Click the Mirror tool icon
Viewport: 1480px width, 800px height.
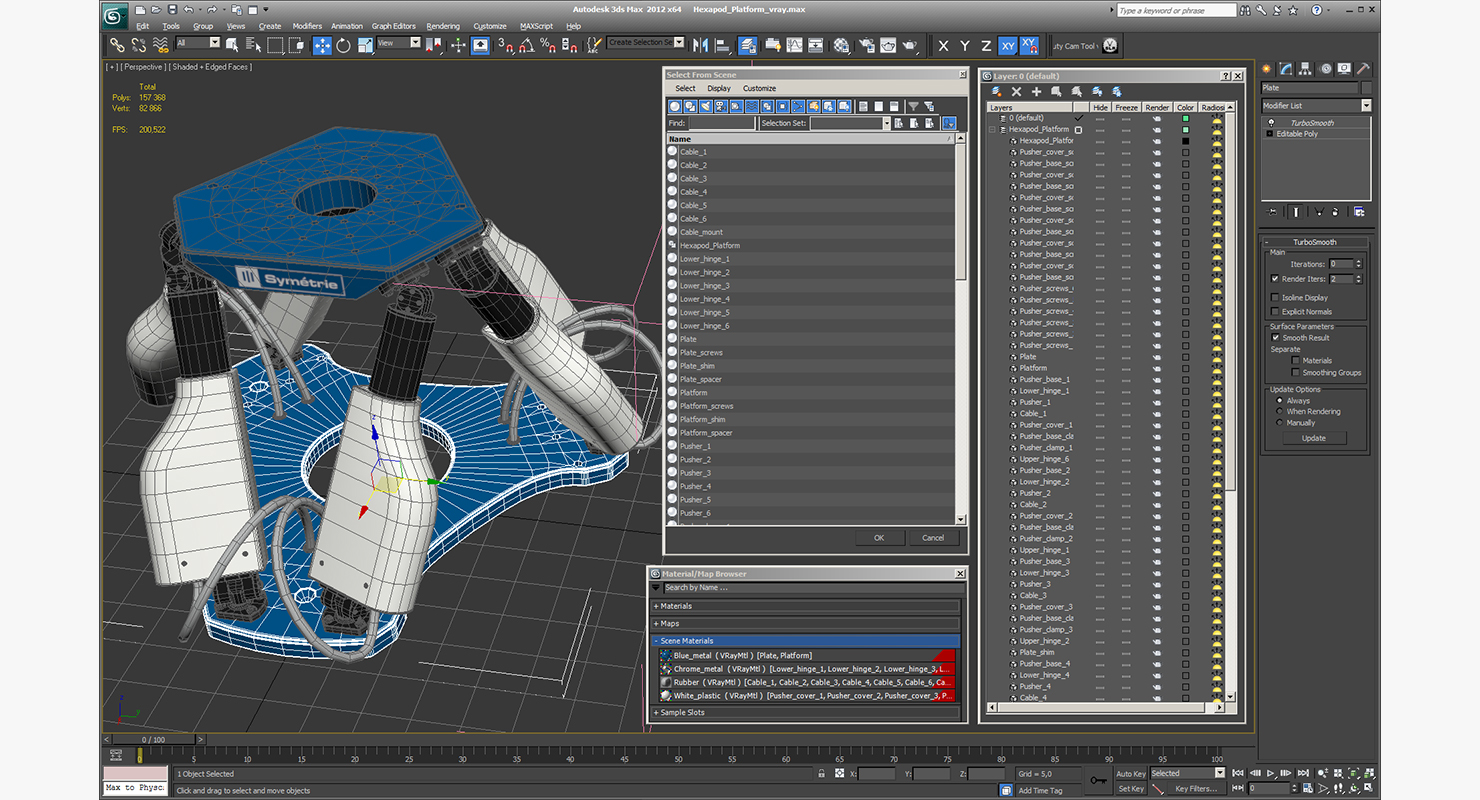pyautogui.click(x=700, y=45)
